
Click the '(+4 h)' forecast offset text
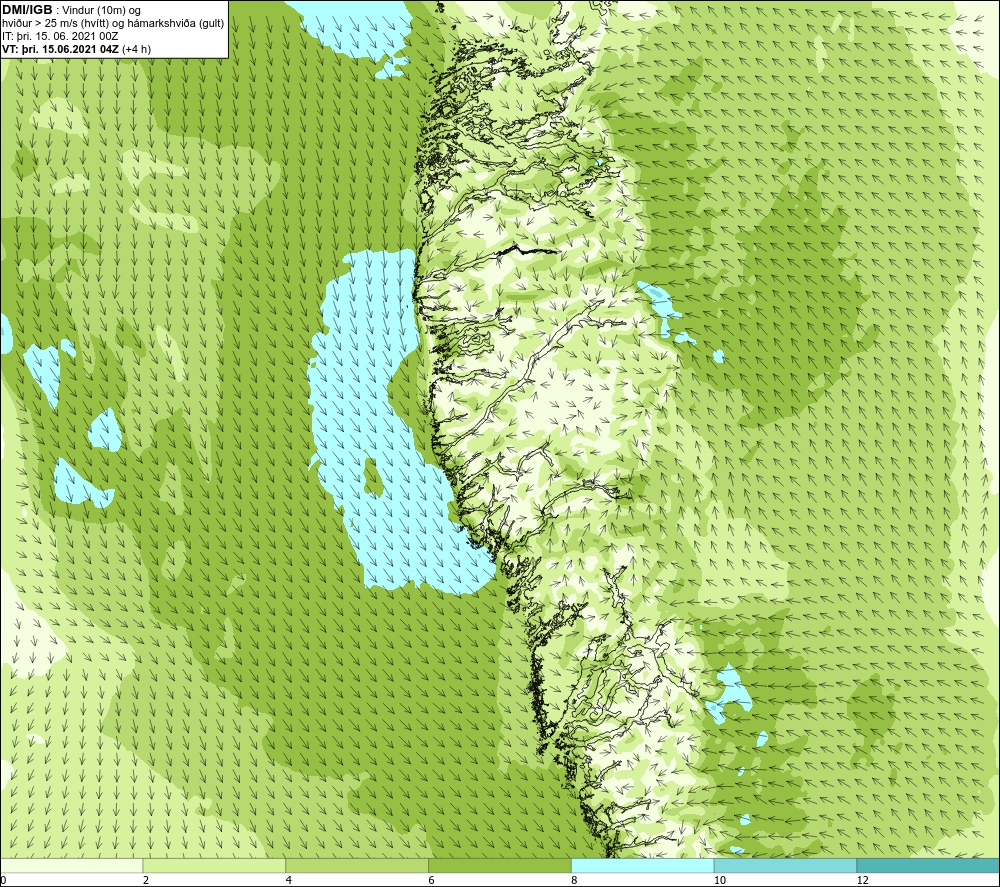point(136,49)
